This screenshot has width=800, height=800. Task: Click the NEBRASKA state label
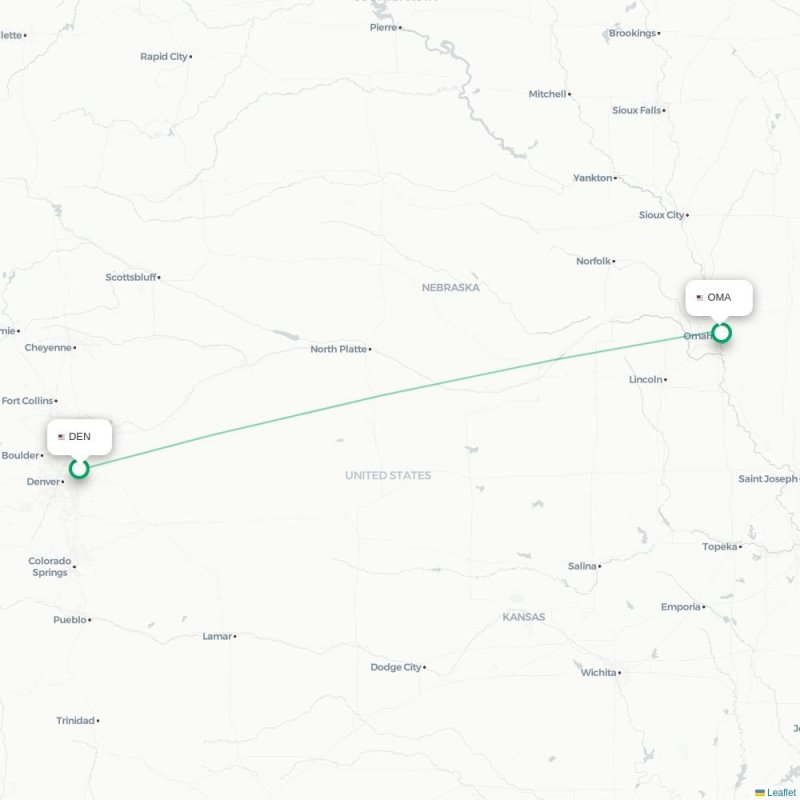pos(451,288)
